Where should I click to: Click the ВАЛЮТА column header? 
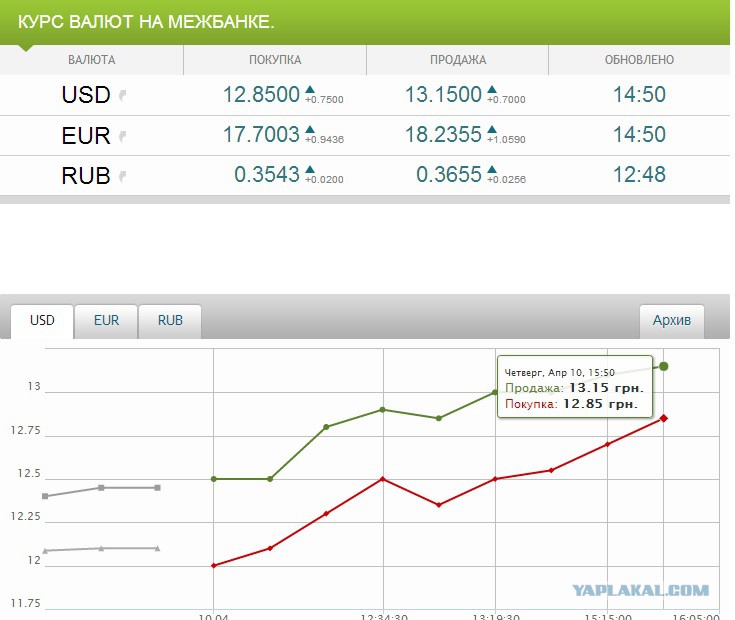(91, 60)
